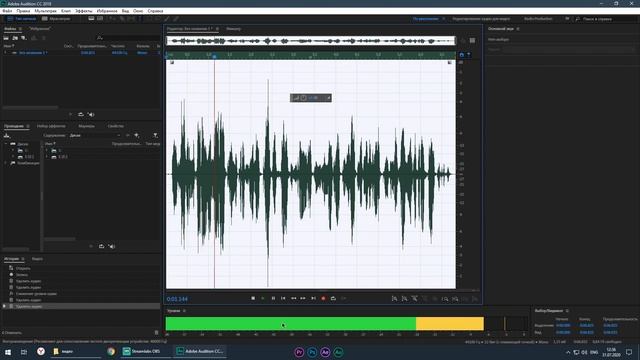Open the Справка menu
This screenshot has width=640, height=360.
coord(155,11)
